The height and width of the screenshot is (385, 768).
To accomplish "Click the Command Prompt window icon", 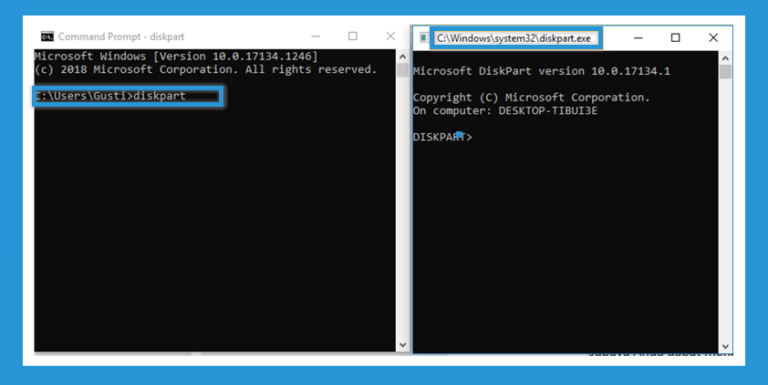I will pyautogui.click(x=47, y=36).
